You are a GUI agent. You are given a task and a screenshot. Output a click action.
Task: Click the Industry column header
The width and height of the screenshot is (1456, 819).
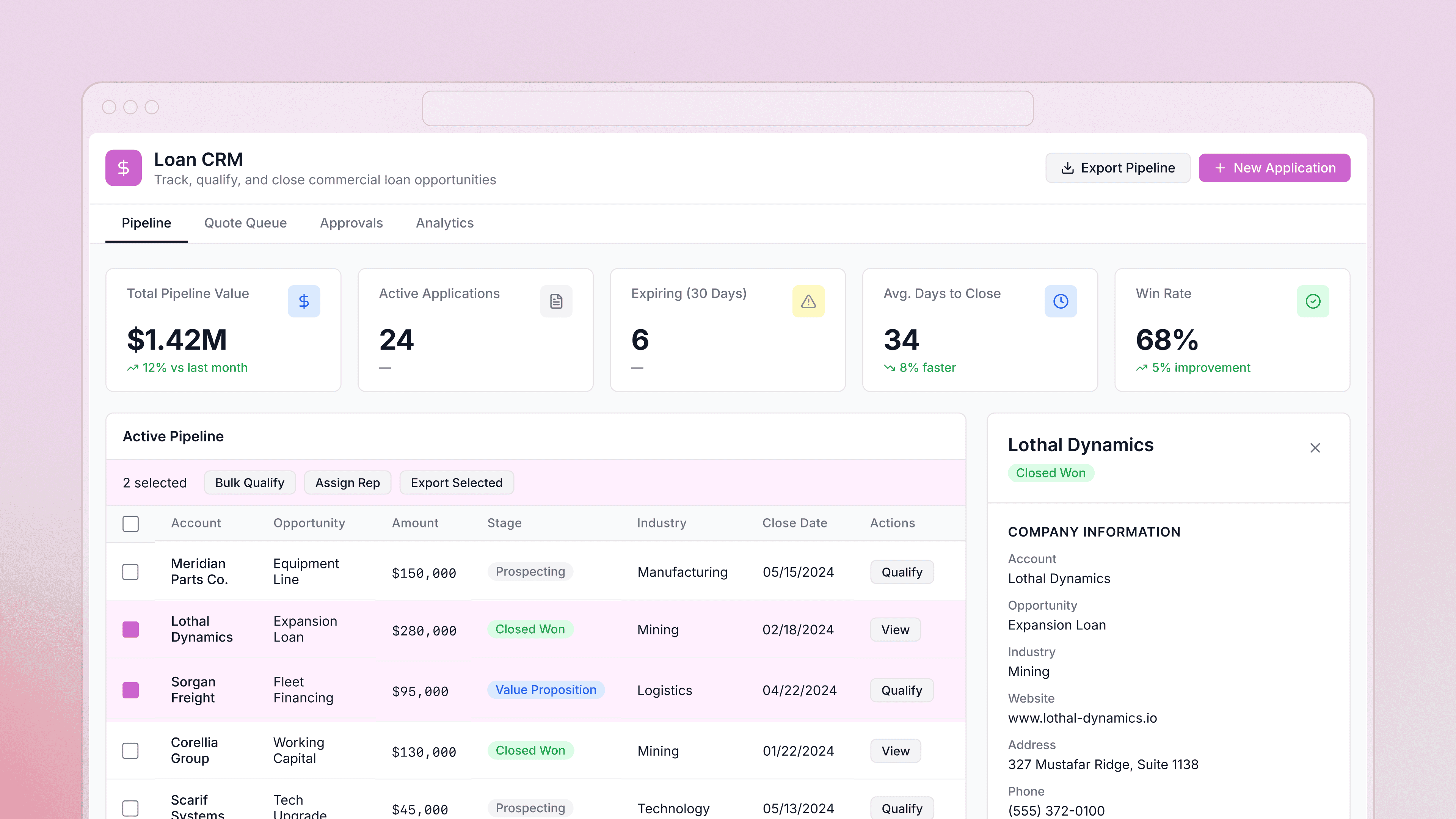click(662, 523)
